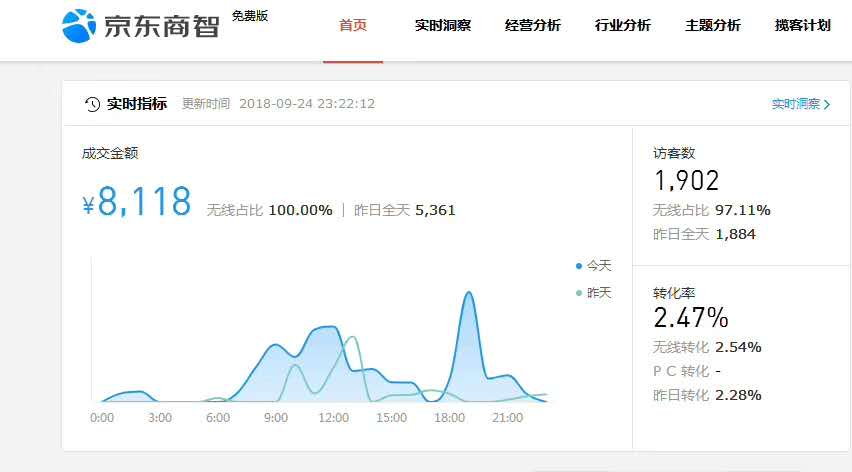The image size is (852, 472).
Task: Click the 1,902 visitor count
Action: click(687, 181)
